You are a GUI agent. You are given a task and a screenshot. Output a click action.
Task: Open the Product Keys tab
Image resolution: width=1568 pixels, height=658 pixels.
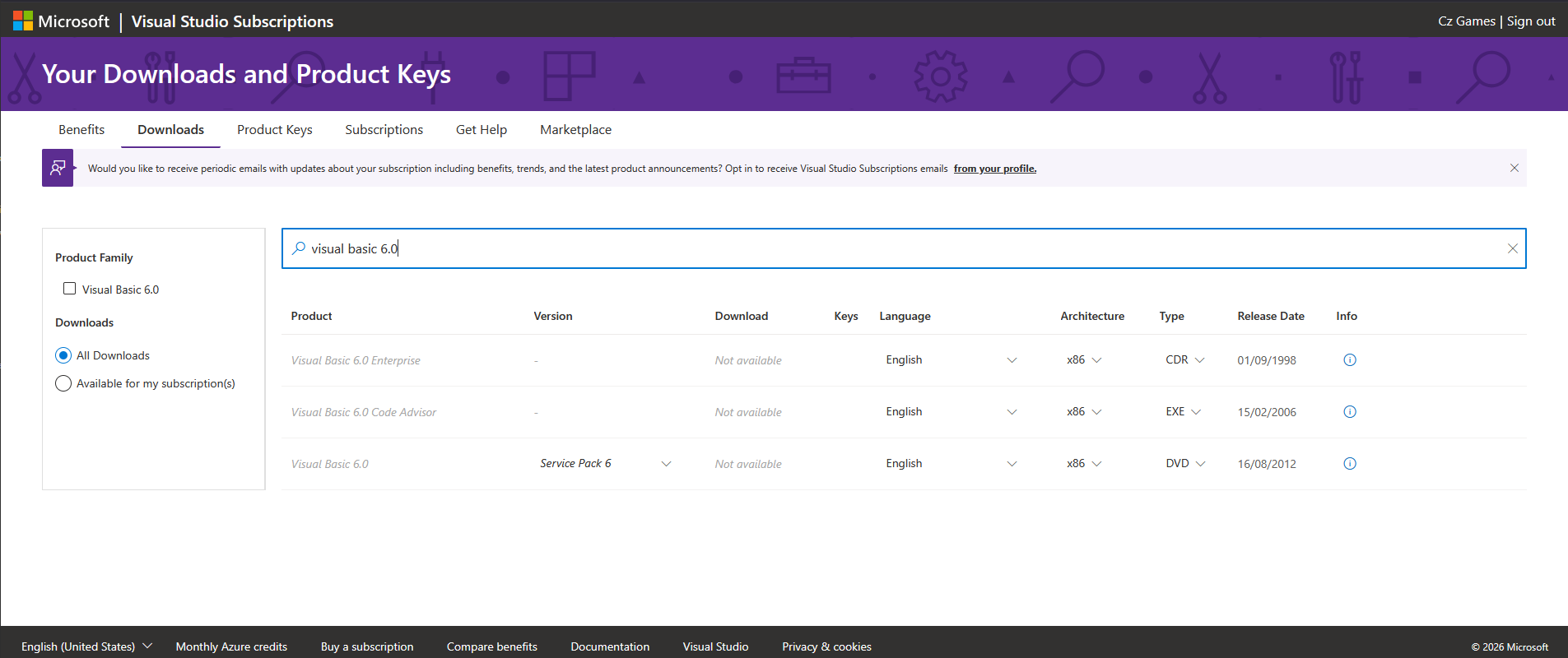[275, 130]
